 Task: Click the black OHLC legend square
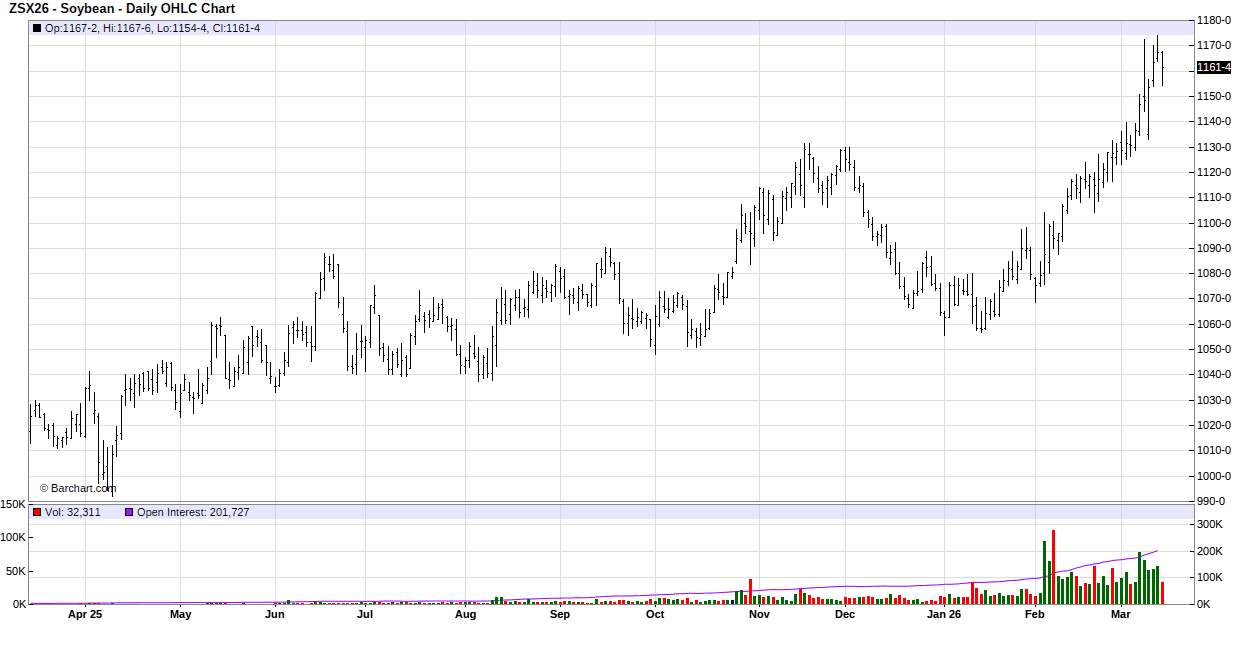37,28
